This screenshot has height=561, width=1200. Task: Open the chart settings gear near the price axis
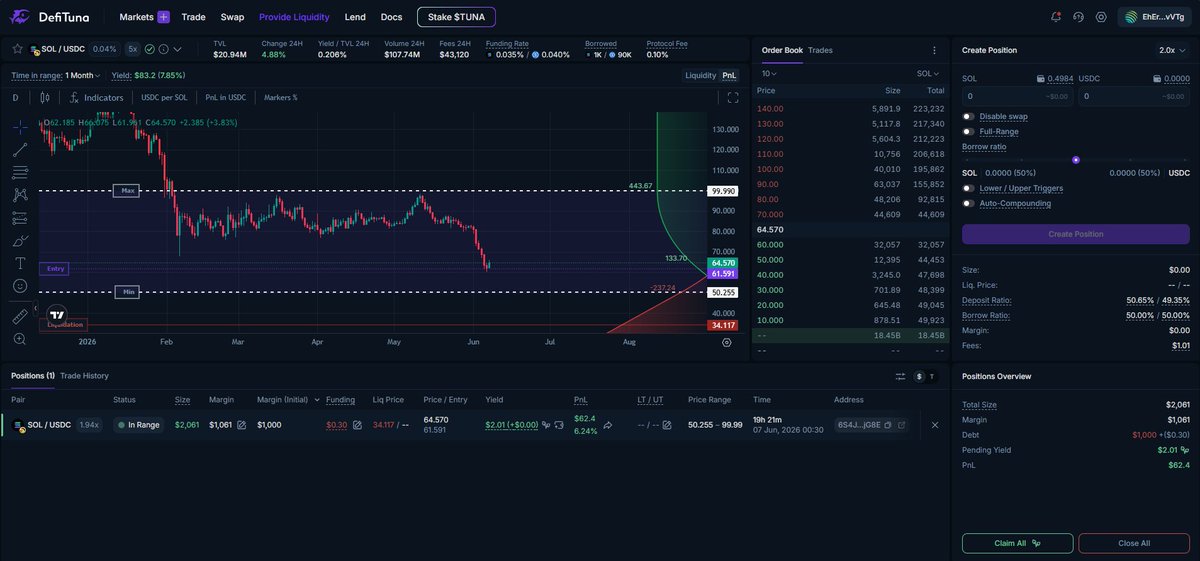click(727, 342)
